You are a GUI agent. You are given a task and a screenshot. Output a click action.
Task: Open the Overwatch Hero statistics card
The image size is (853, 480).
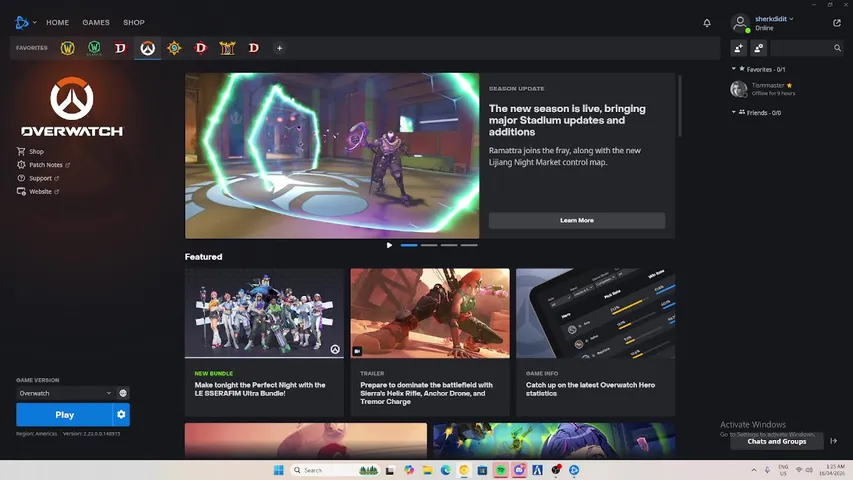(x=596, y=342)
